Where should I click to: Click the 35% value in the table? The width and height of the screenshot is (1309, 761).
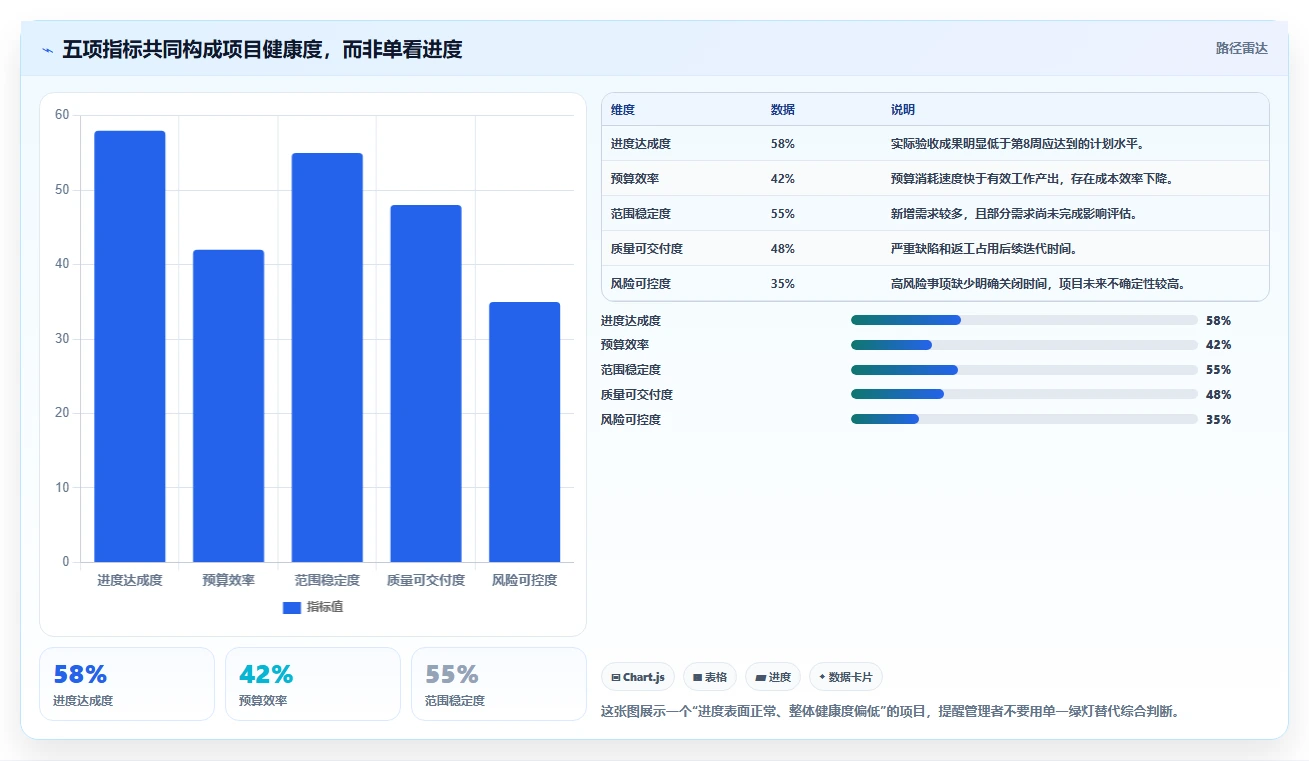[x=783, y=284]
